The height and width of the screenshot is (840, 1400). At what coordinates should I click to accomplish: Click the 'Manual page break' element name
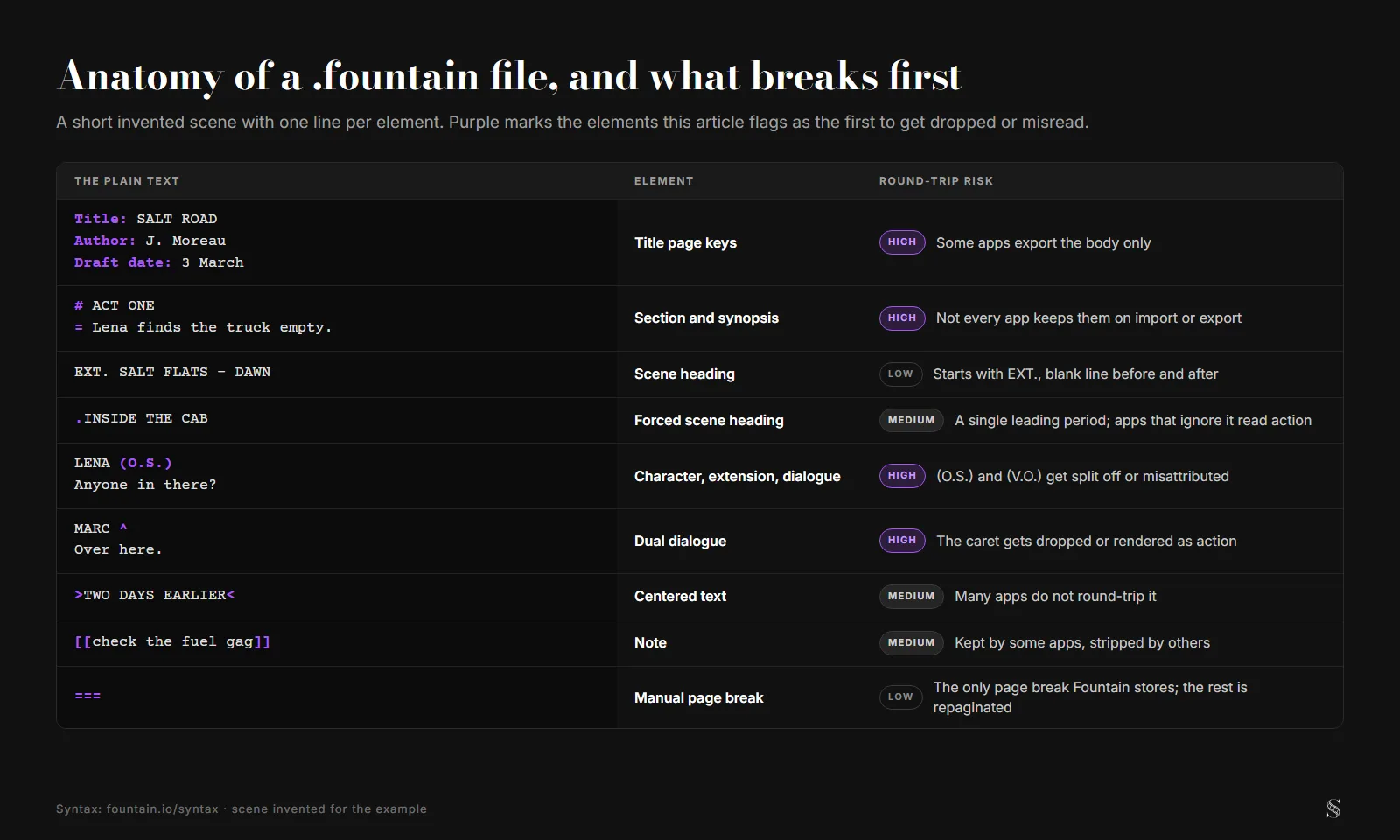point(699,697)
